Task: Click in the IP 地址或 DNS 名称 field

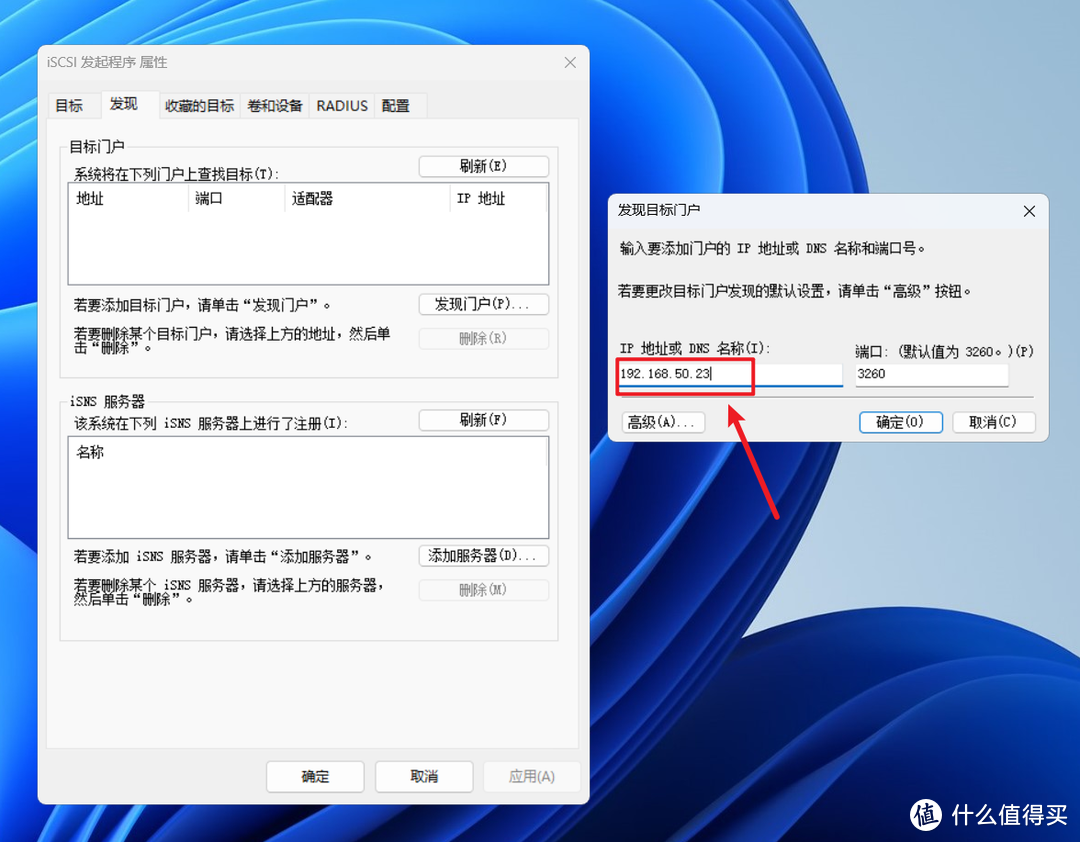Action: pyautogui.click(x=685, y=374)
